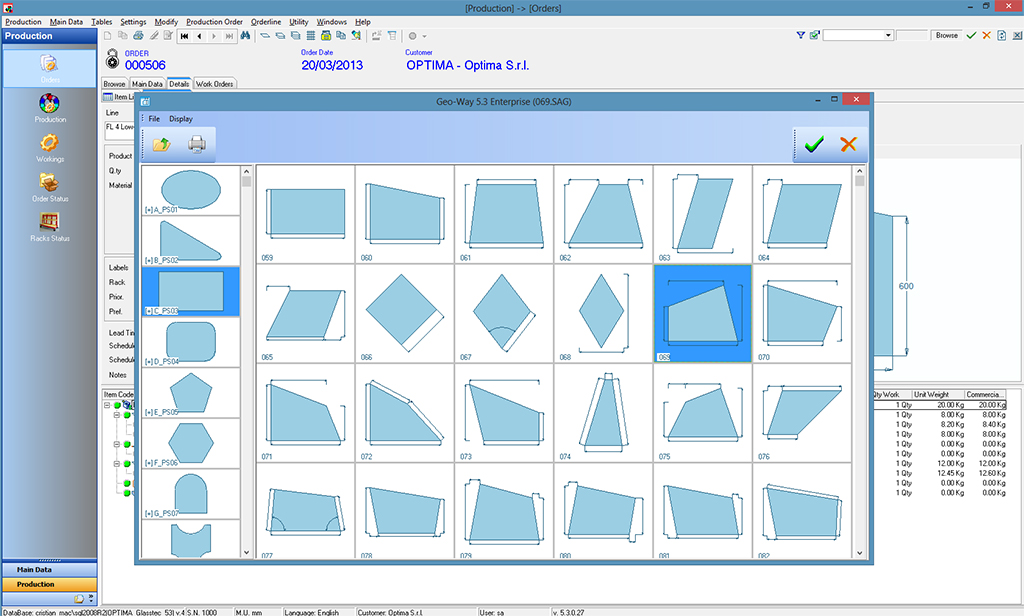Confirm shape with green checkmark in Geo-Way
This screenshot has height=616, width=1024.
pyautogui.click(x=814, y=144)
